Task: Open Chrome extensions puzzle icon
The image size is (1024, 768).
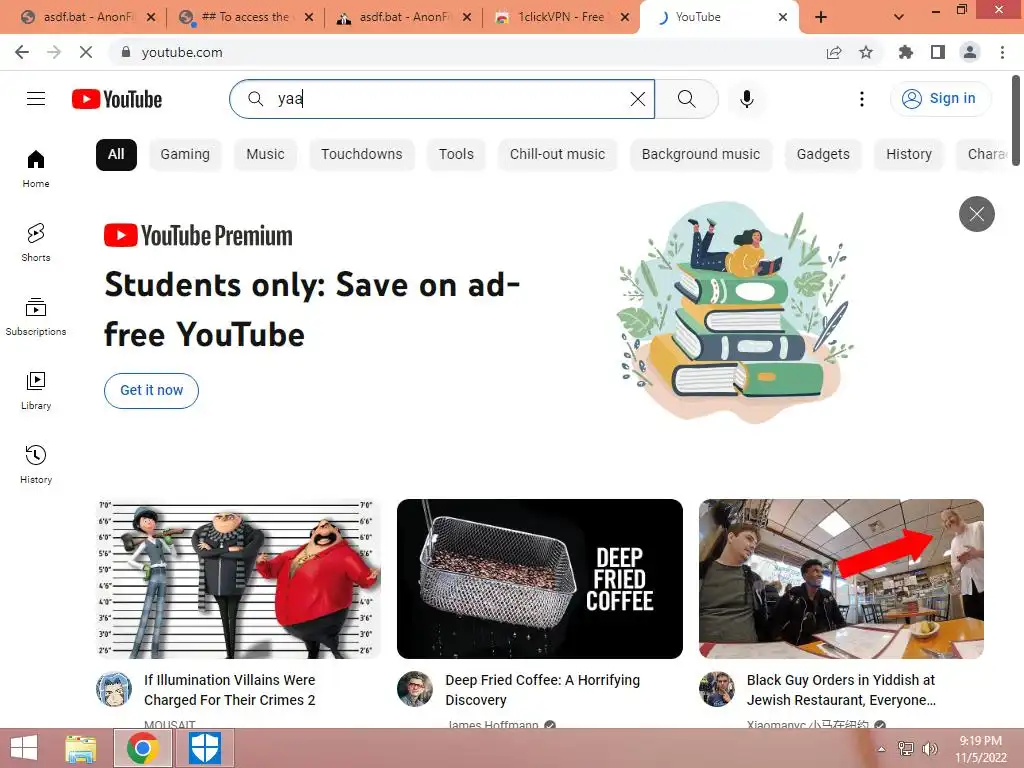Action: 905,52
